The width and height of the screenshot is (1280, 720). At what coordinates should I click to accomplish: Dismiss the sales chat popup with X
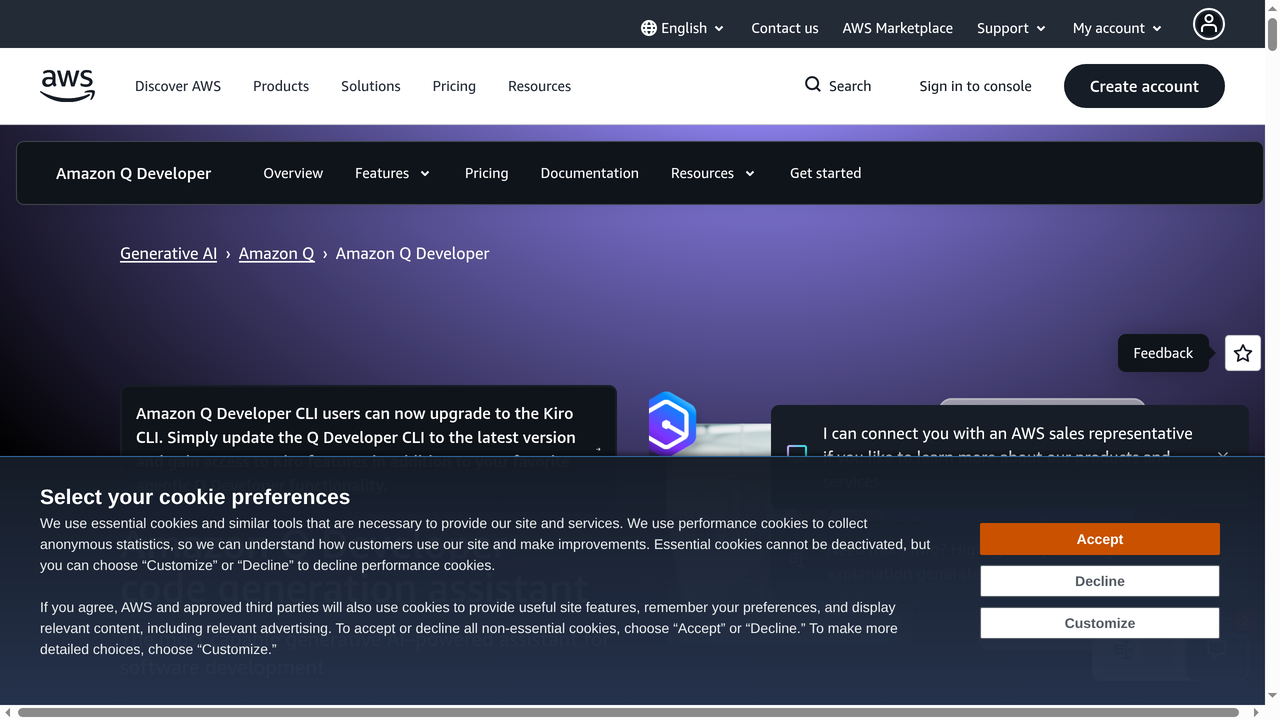[x=1222, y=455]
